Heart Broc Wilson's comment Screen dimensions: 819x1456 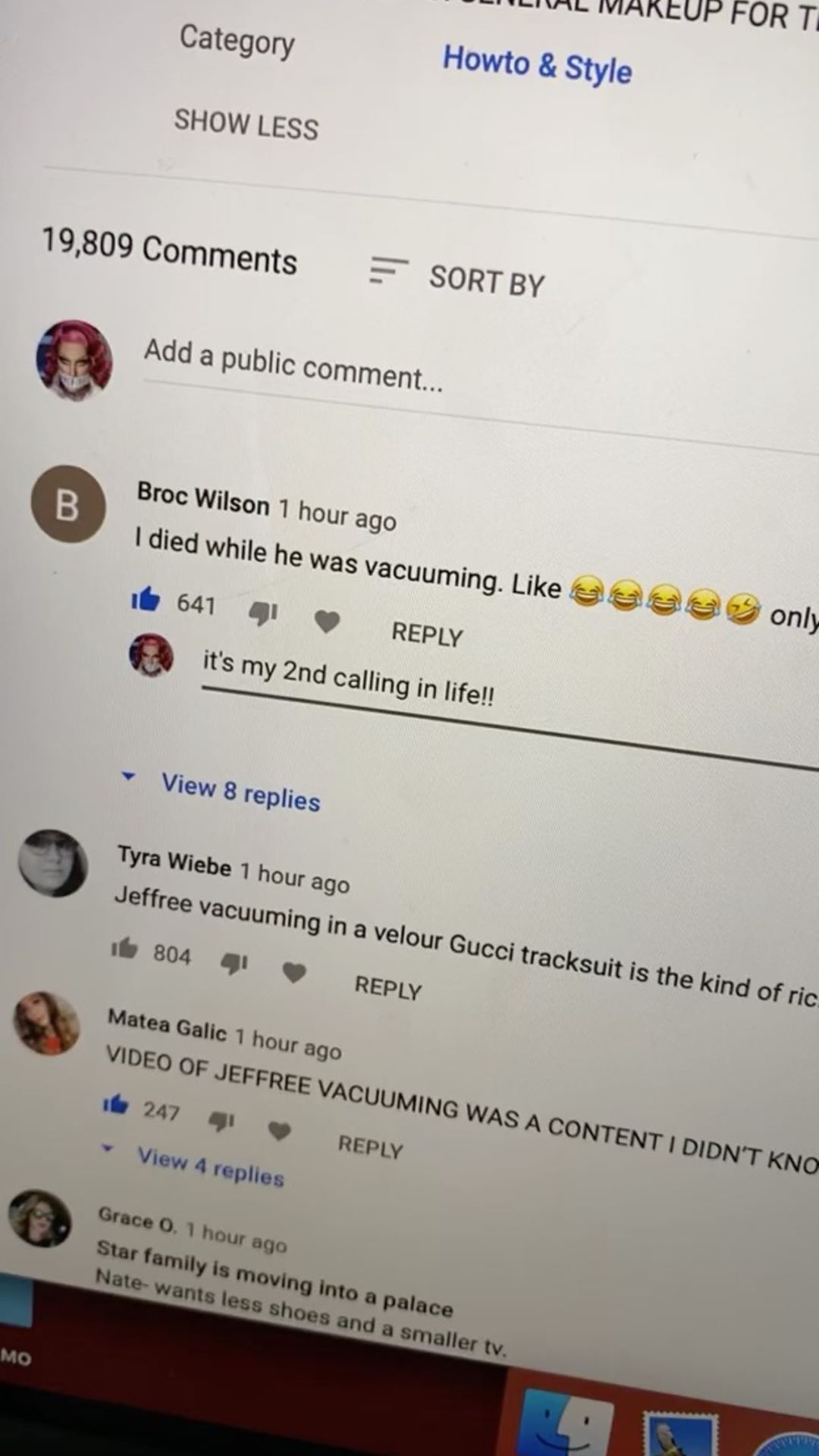pos(327,622)
